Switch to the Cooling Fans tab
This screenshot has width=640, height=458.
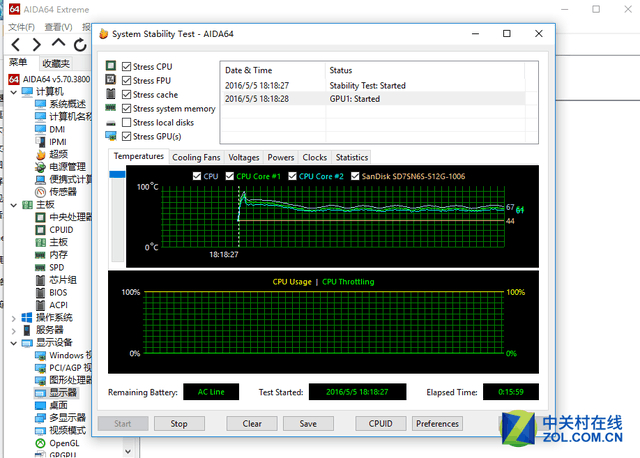[x=196, y=158]
